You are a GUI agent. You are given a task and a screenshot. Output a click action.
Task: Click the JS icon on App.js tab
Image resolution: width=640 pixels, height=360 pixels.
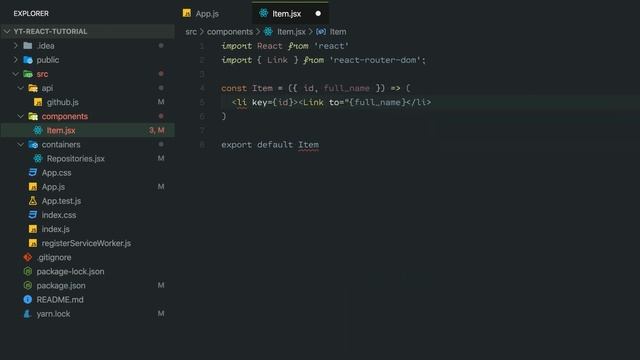(x=187, y=13)
